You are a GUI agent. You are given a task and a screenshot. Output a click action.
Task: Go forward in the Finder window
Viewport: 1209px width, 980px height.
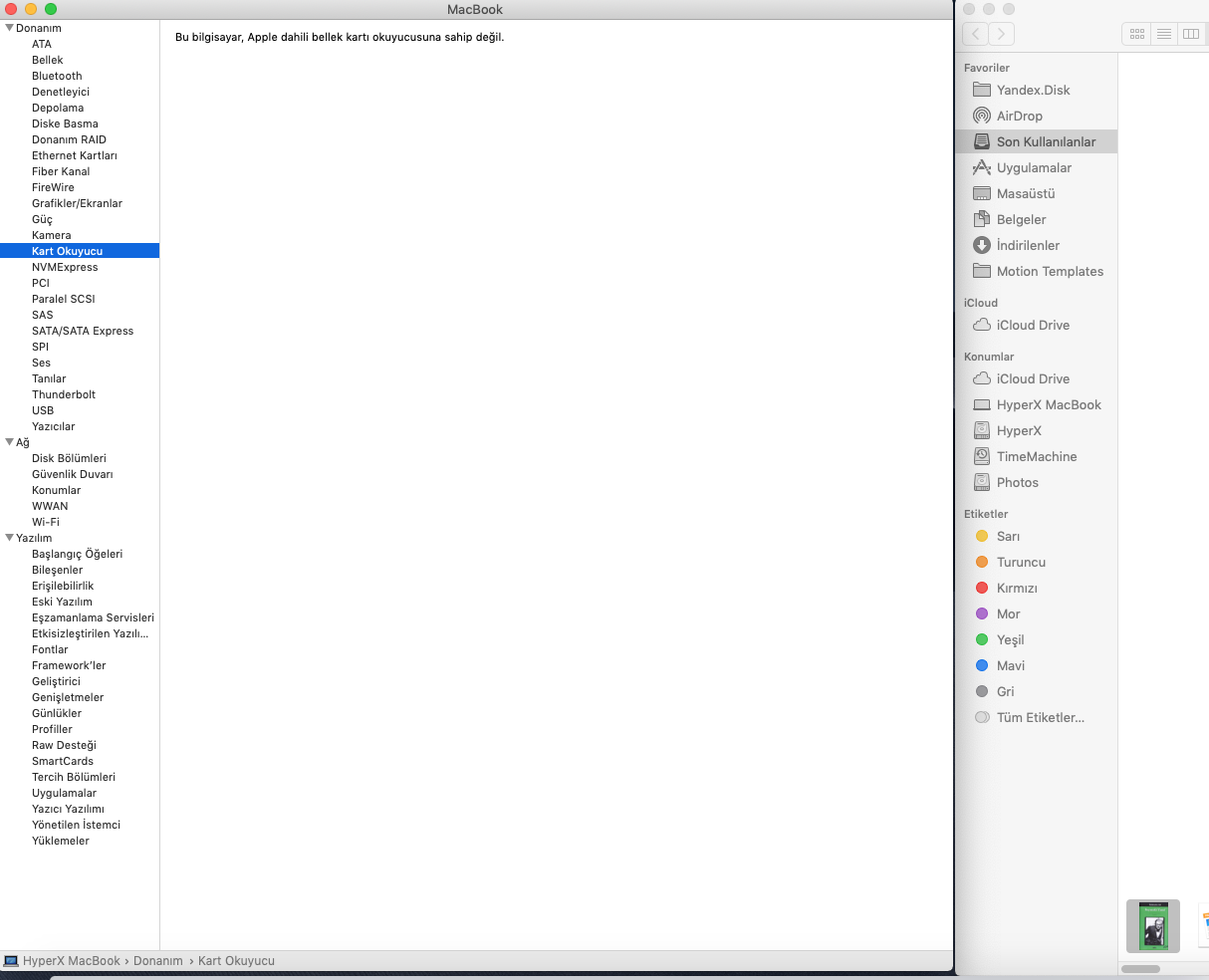1002,34
